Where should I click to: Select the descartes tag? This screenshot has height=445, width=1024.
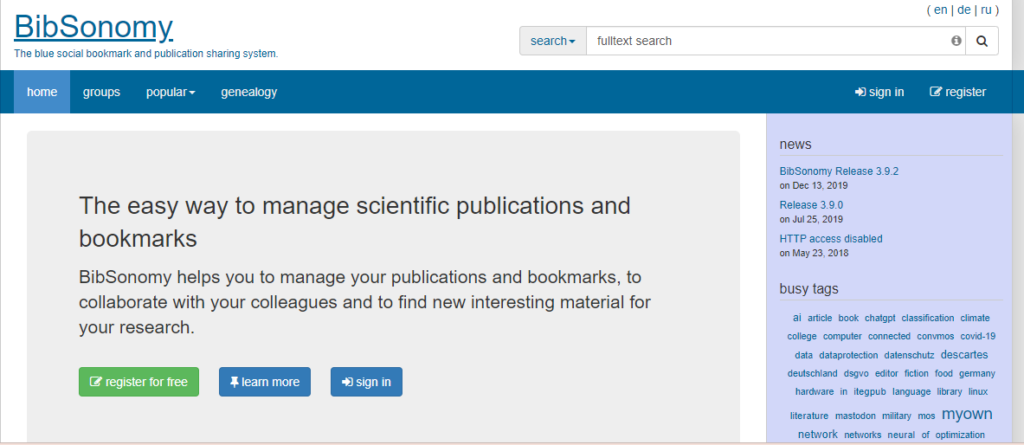point(964,355)
